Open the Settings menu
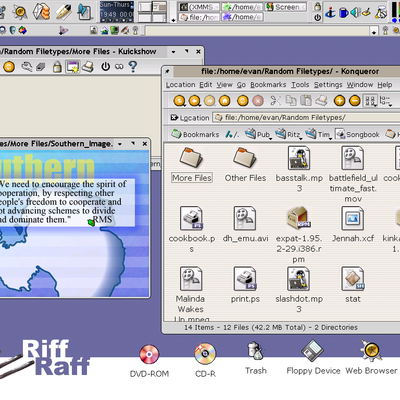This screenshot has height=400, width=400. point(328,85)
